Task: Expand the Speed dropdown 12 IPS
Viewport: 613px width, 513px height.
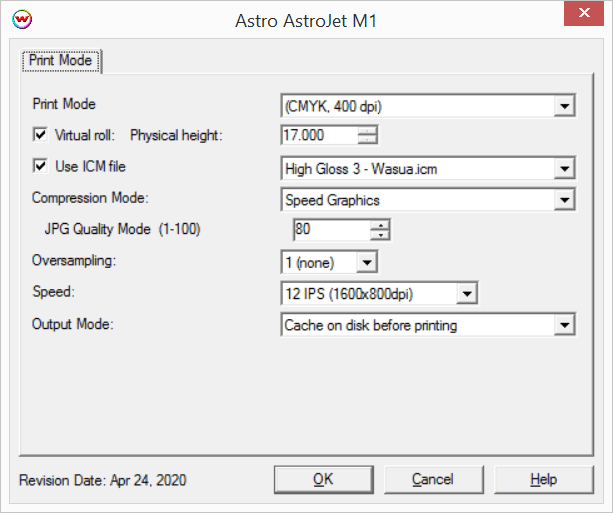Action: coord(379,294)
